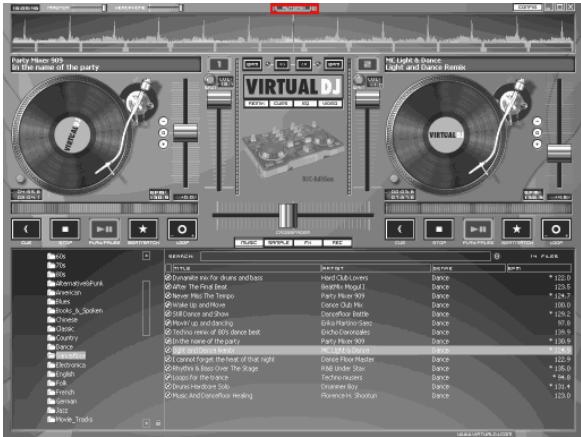Click the right deck pitch slider handle
The width and height of the screenshot is (581, 437).
(x=559, y=152)
